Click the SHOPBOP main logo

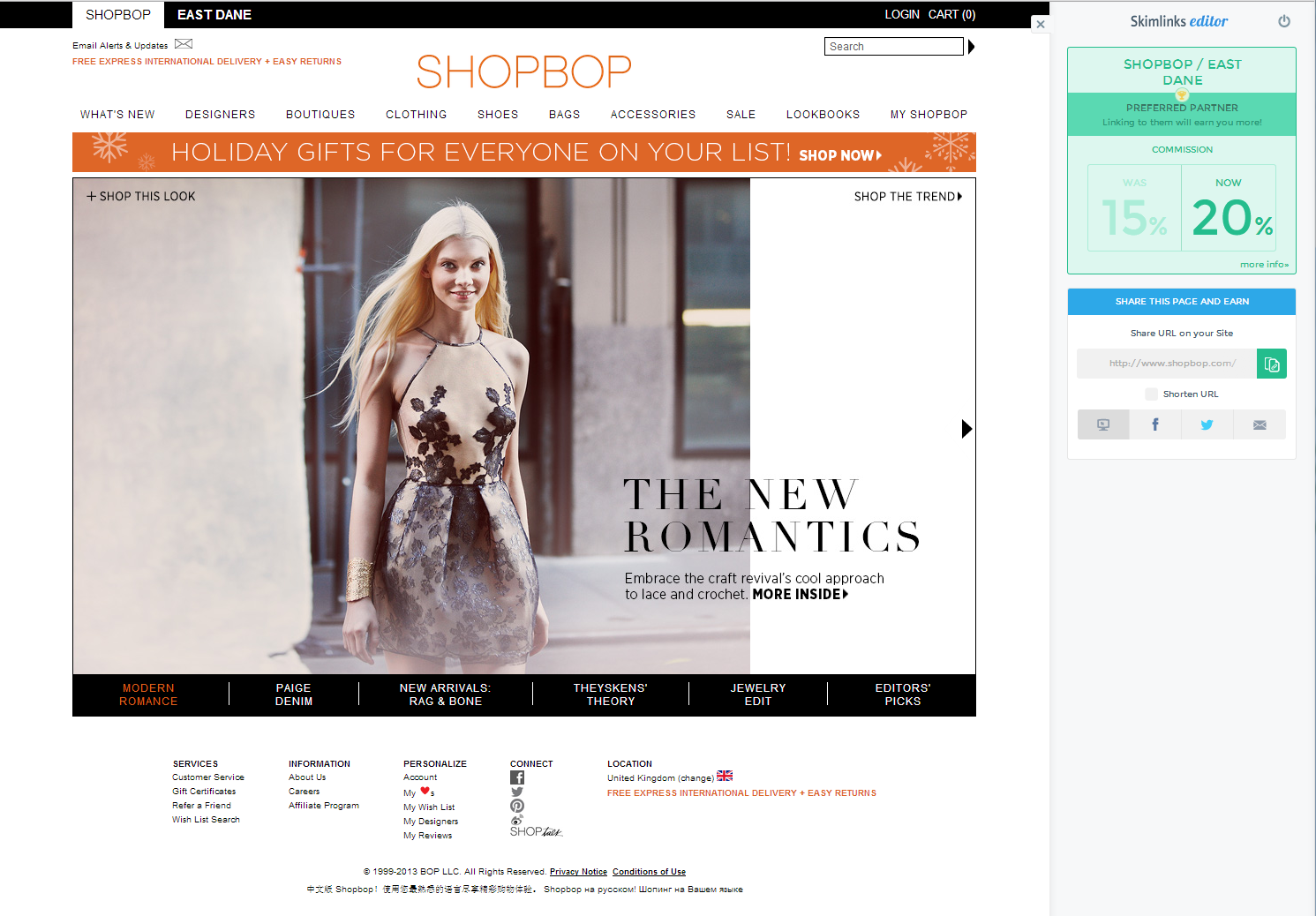tap(524, 72)
